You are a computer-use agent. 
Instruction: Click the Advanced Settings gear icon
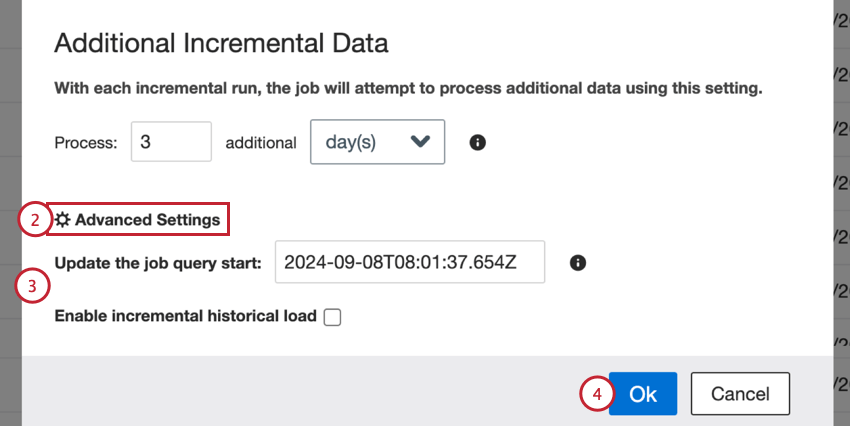pyautogui.click(x=62, y=220)
